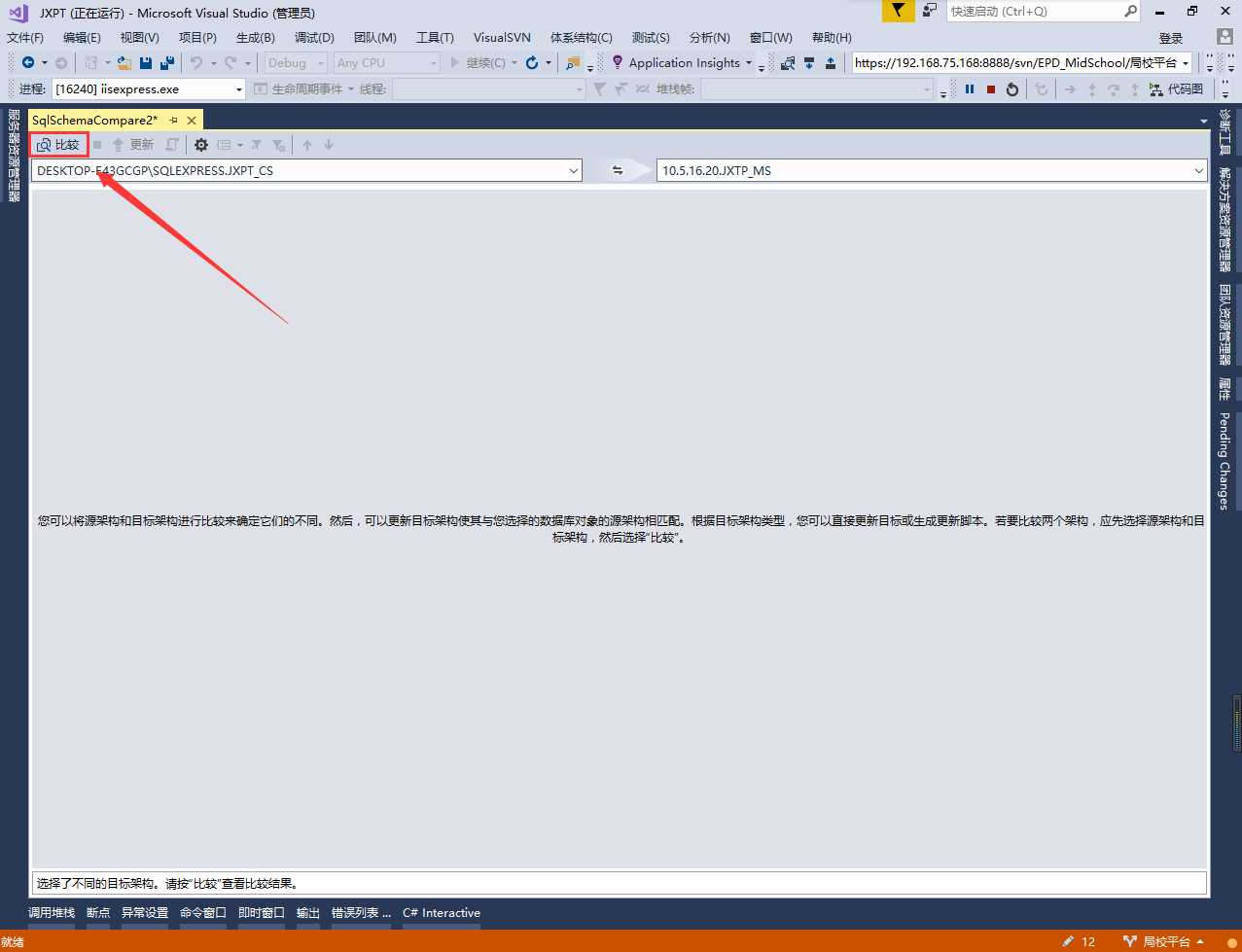Click the 更新 (Update) button
Image resolution: width=1242 pixels, height=952 pixels.
pyautogui.click(x=133, y=145)
